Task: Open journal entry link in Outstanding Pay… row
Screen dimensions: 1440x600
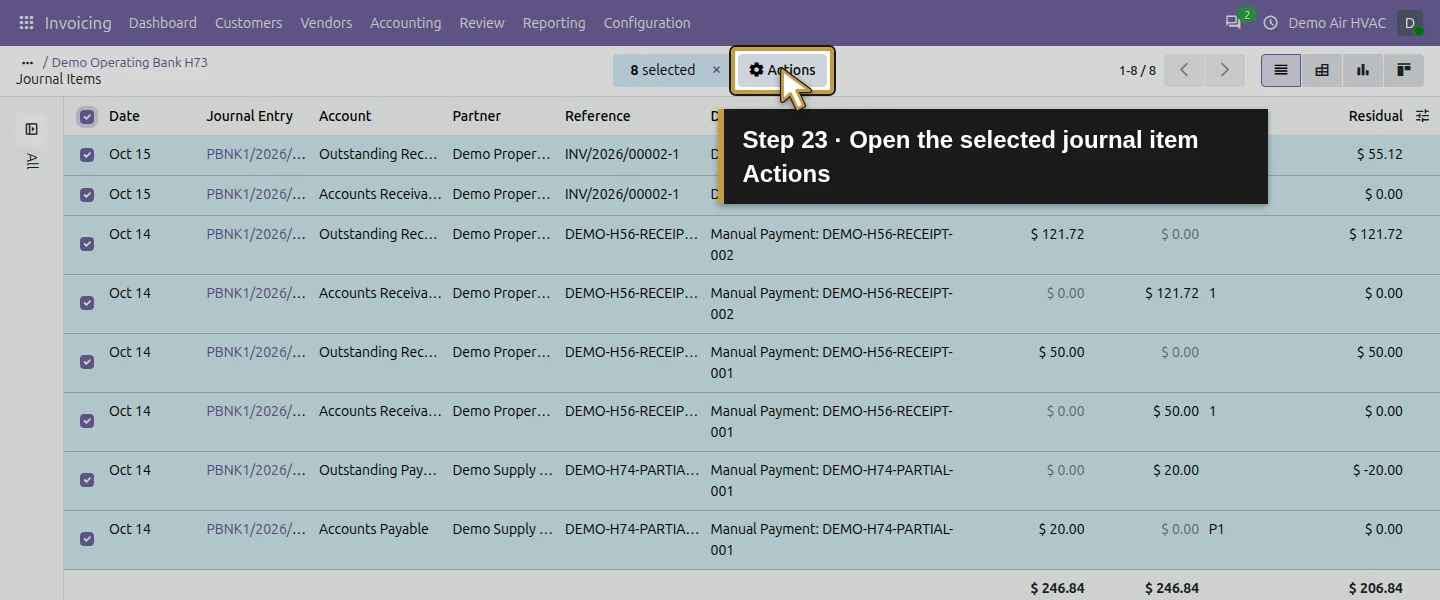Action: pyautogui.click(x=256, y=470)
